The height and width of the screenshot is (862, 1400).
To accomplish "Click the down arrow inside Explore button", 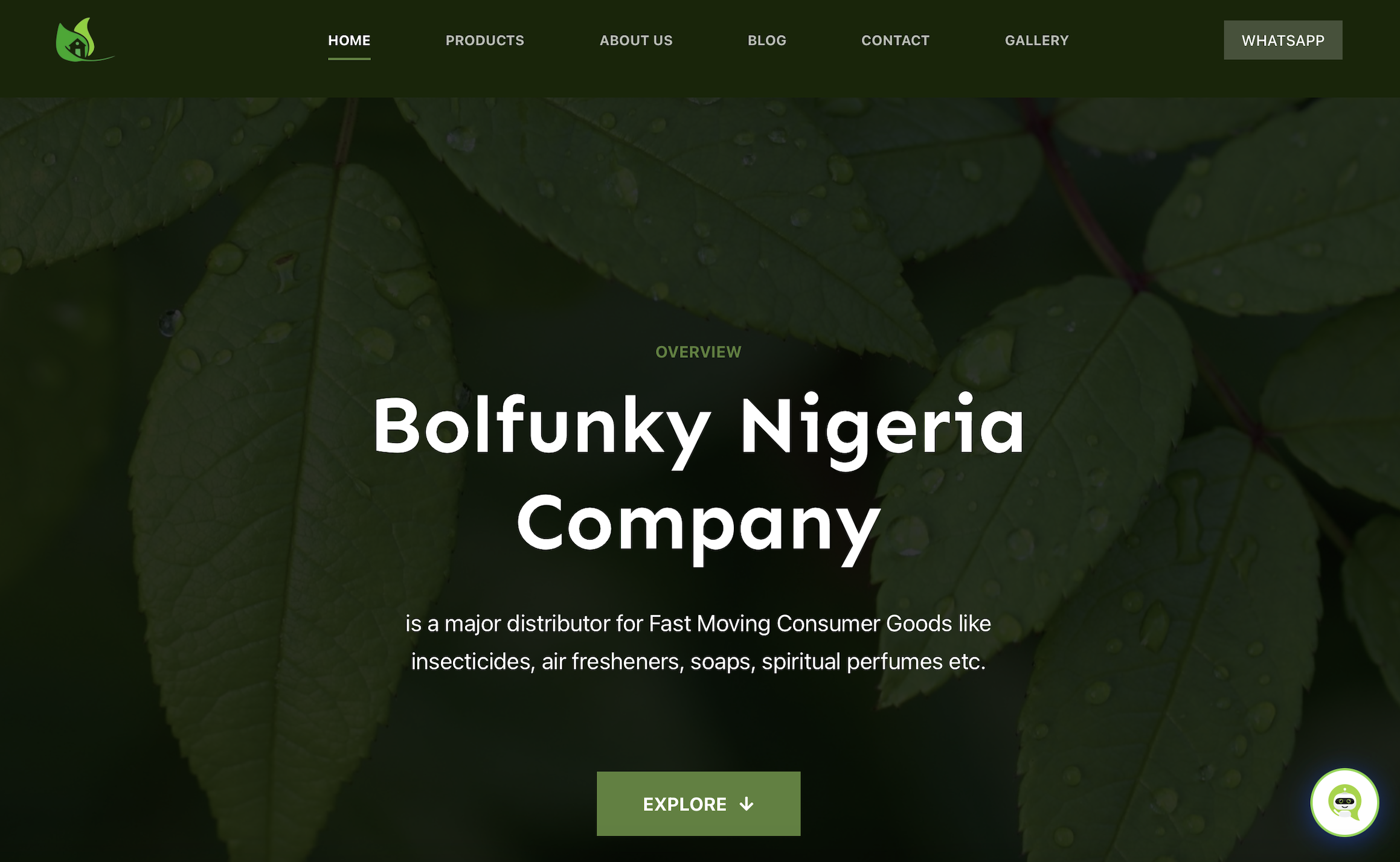I will pos(747,804).
